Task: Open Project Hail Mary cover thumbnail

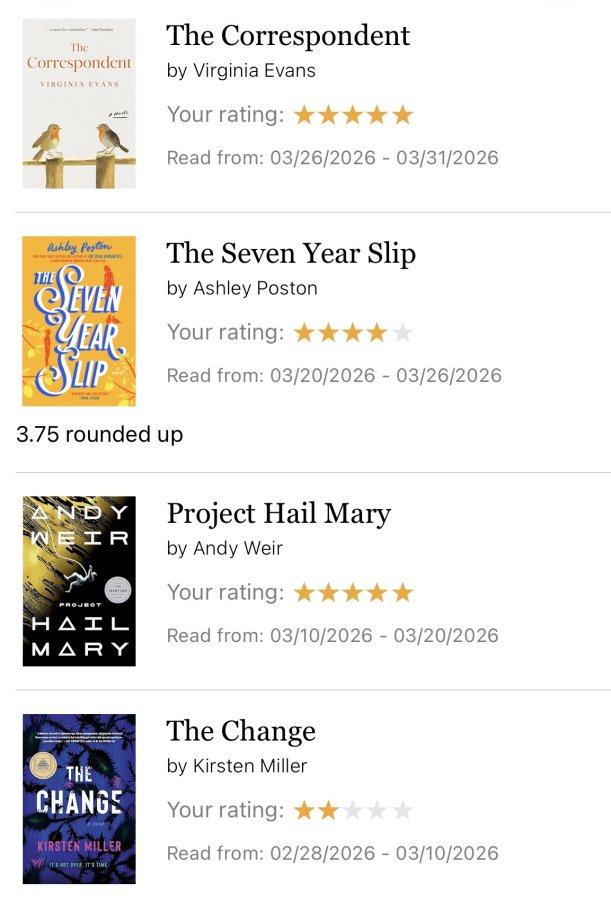Action: click(79, 581)
